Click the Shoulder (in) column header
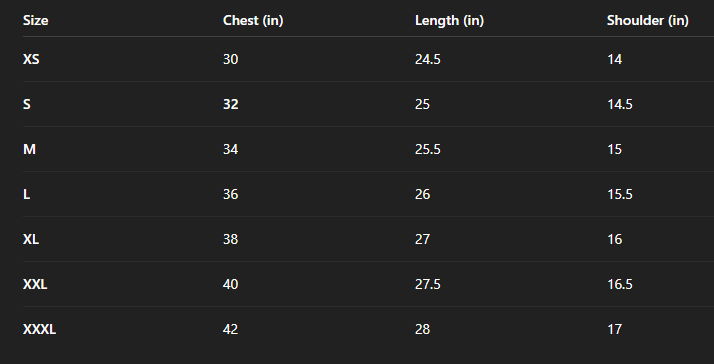Image resolution: width=714 pixels, height=364 pixels. (648, 21)
